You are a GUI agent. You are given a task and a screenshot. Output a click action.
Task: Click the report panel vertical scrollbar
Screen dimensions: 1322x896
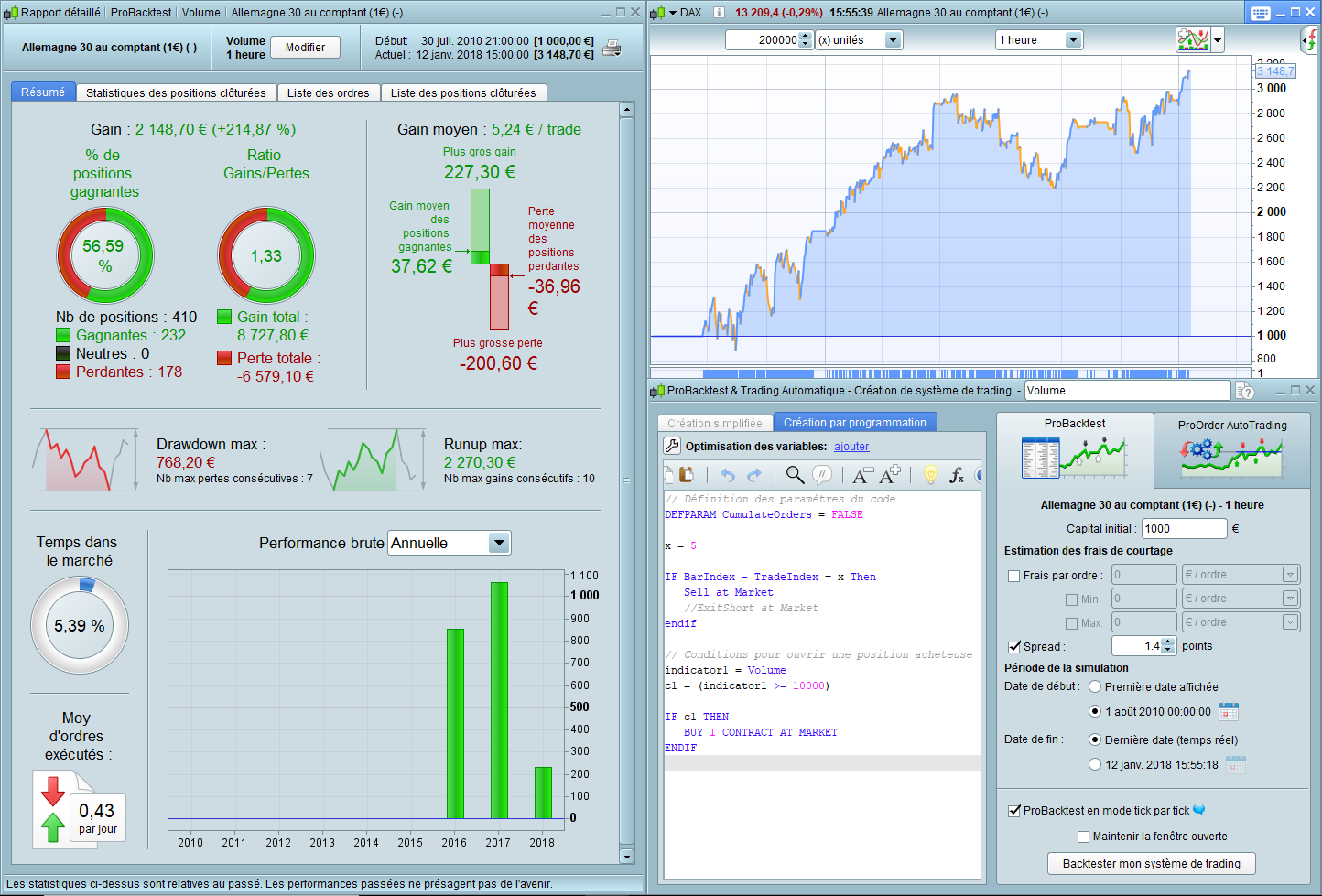tap(626, 483)
